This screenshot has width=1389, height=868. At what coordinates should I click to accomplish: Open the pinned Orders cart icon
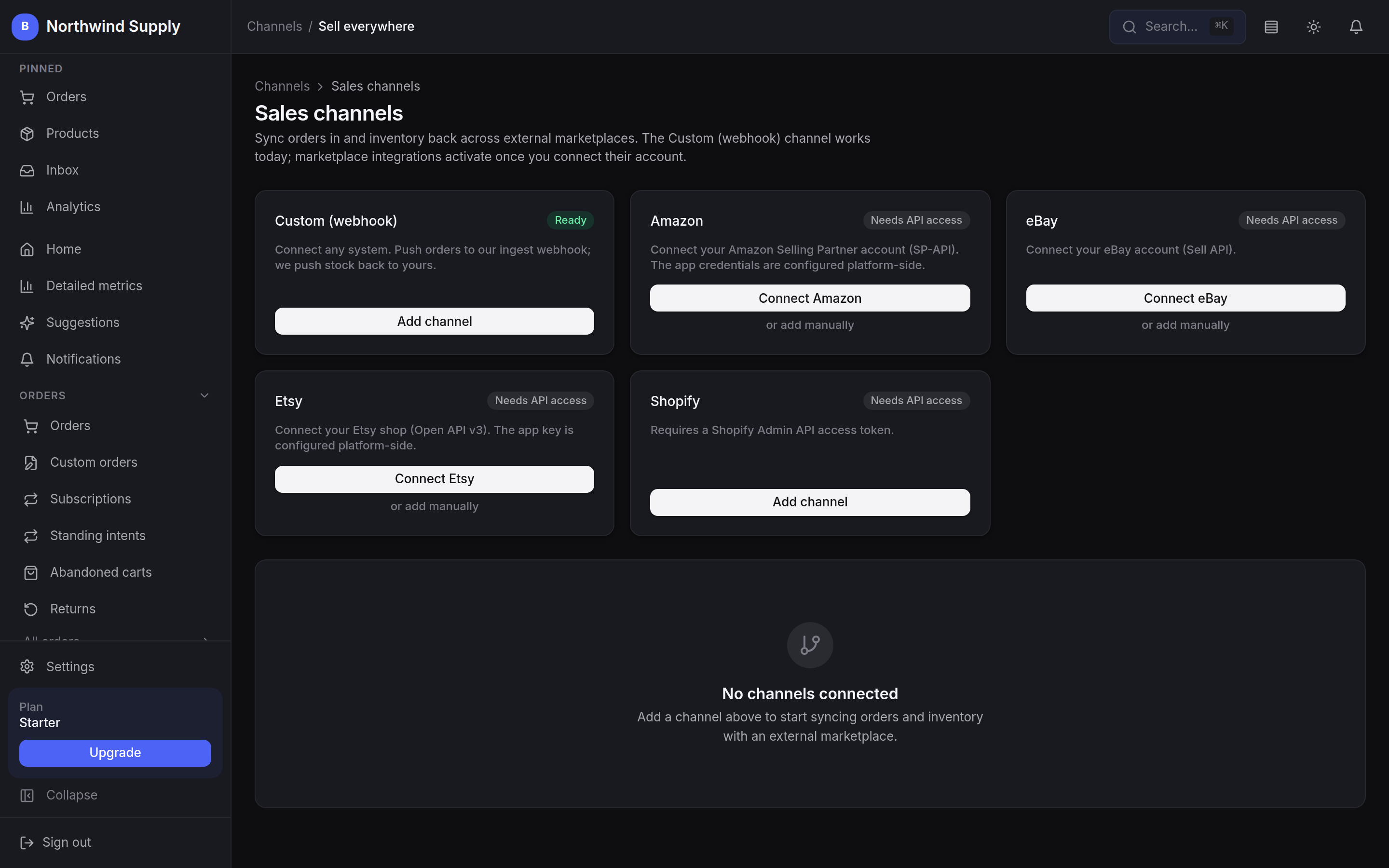point(27,97)
